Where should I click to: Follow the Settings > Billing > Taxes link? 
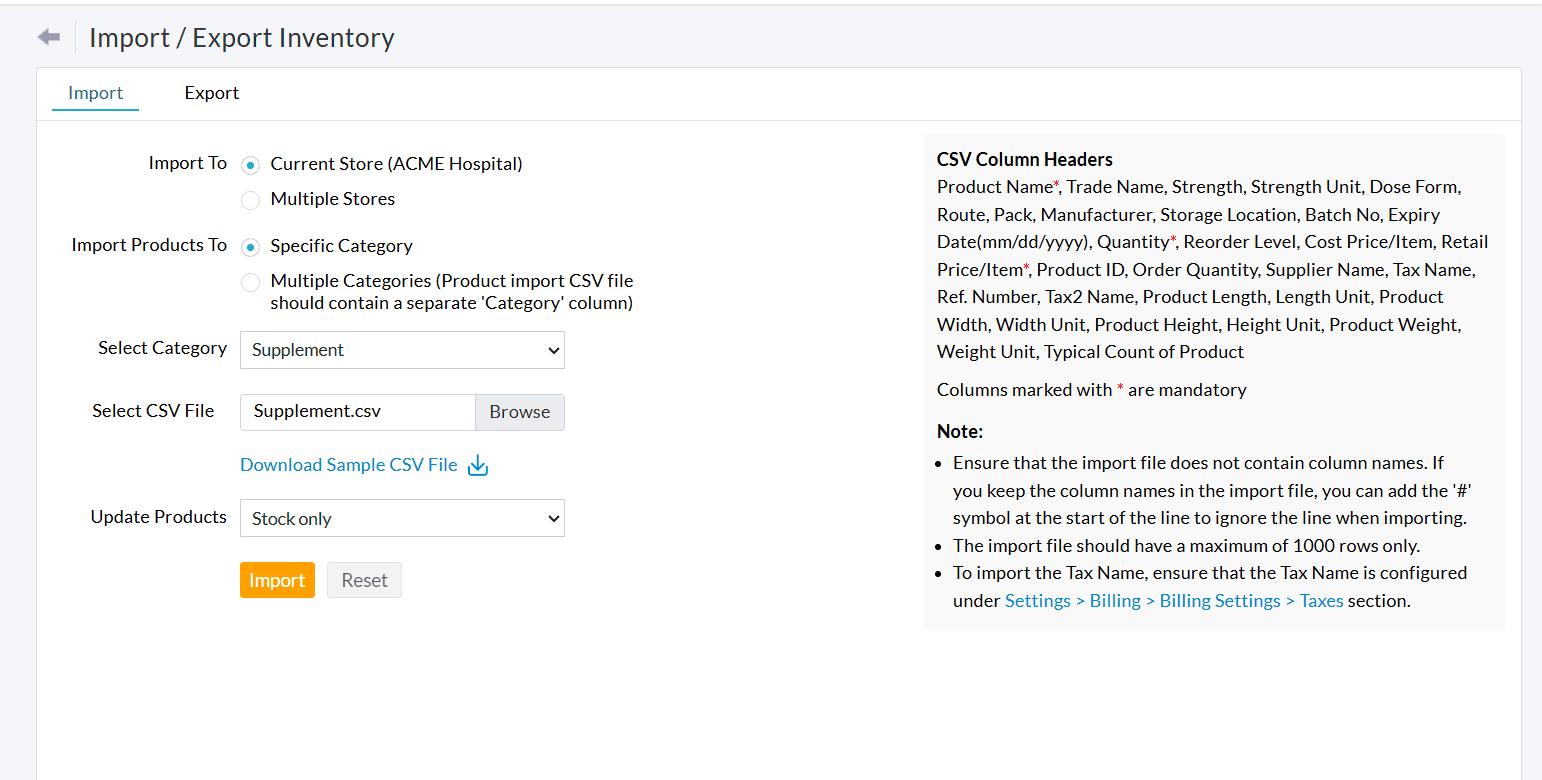pyautogui.click(x=1173, y=601)
